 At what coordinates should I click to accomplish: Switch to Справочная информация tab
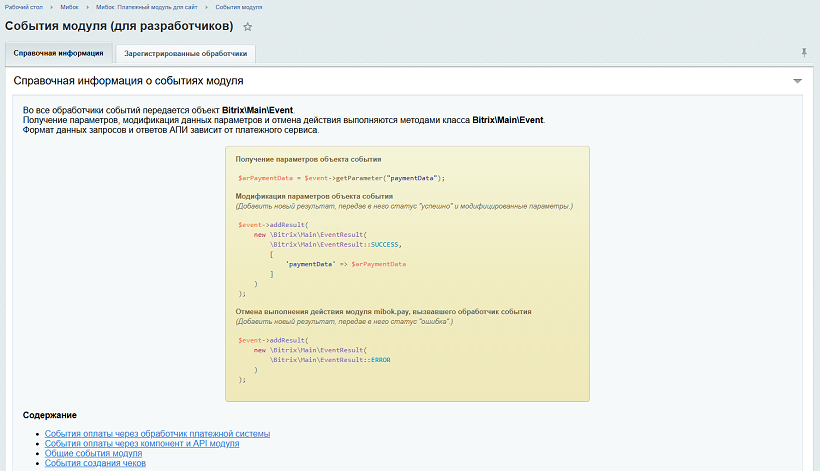[x=58, y=53]
